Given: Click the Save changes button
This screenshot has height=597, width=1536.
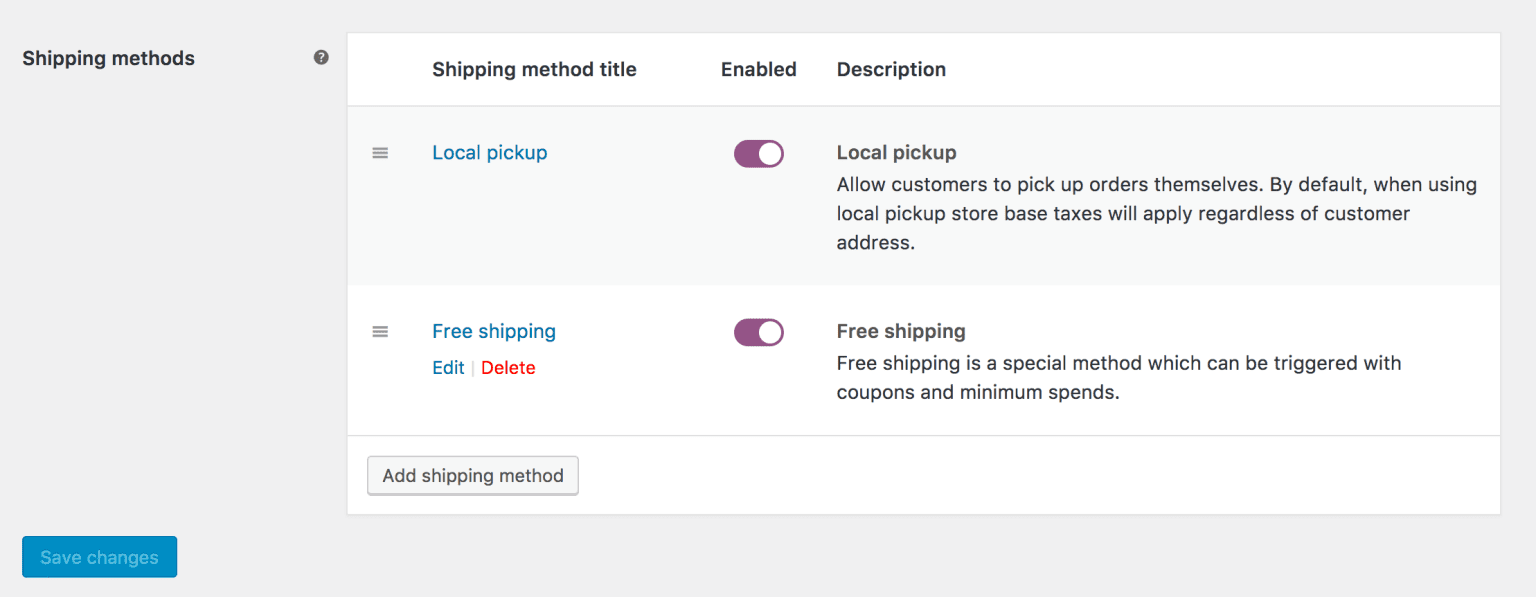Looking at the screenshot, I should 99,556.
